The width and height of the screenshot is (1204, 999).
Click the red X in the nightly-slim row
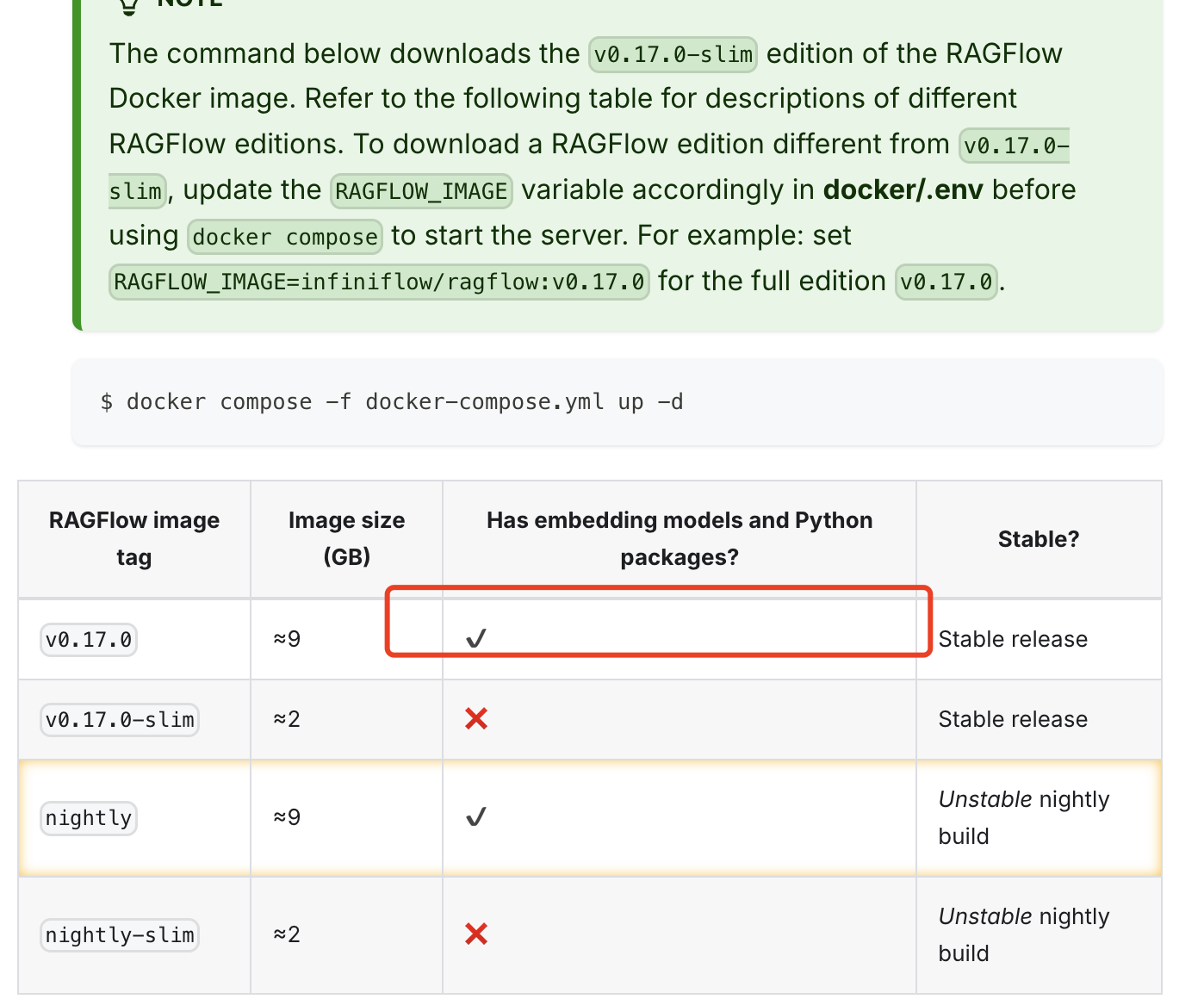pyautogui.click(x=476, y=934)
